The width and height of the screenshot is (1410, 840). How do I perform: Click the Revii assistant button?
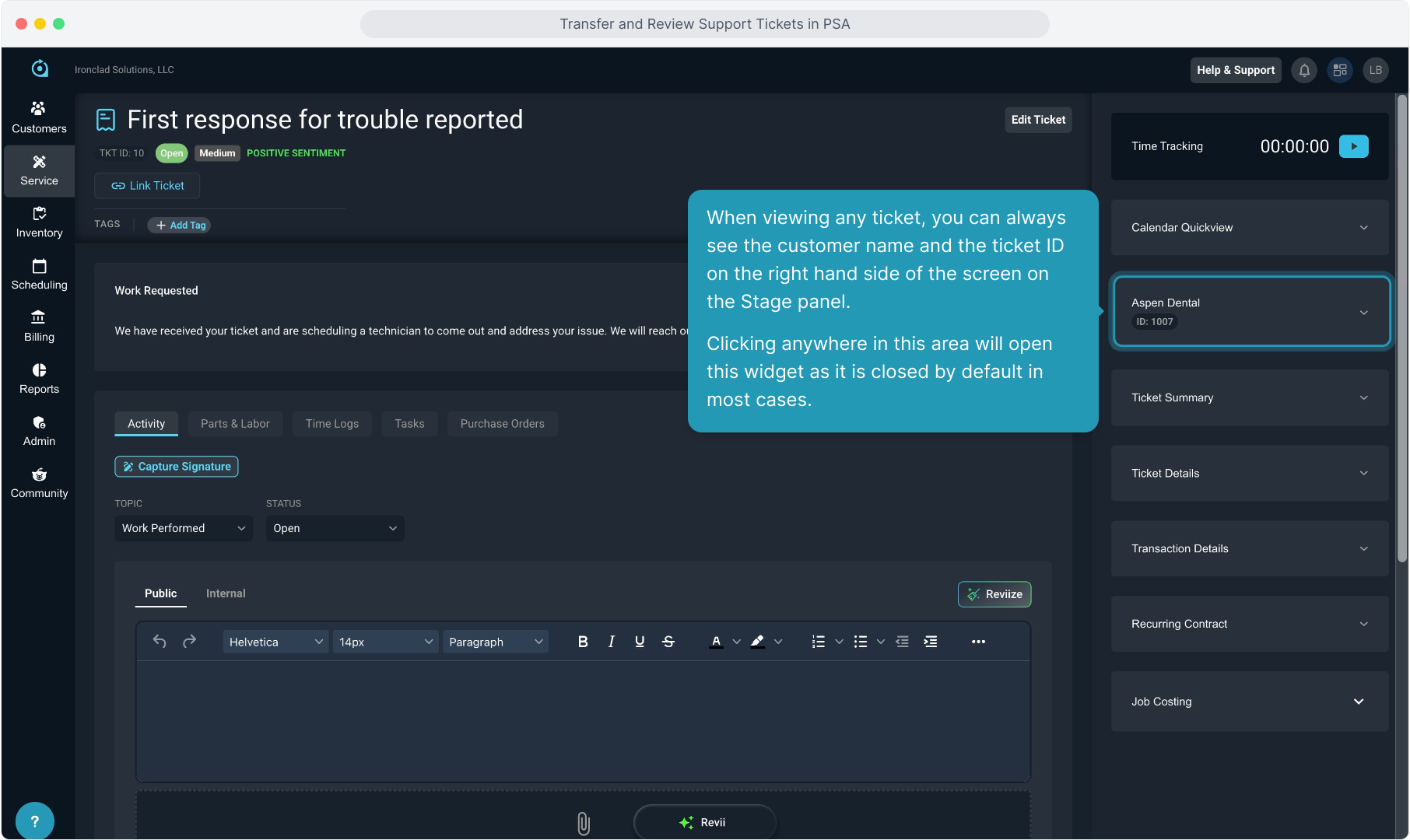pos(704,822)
